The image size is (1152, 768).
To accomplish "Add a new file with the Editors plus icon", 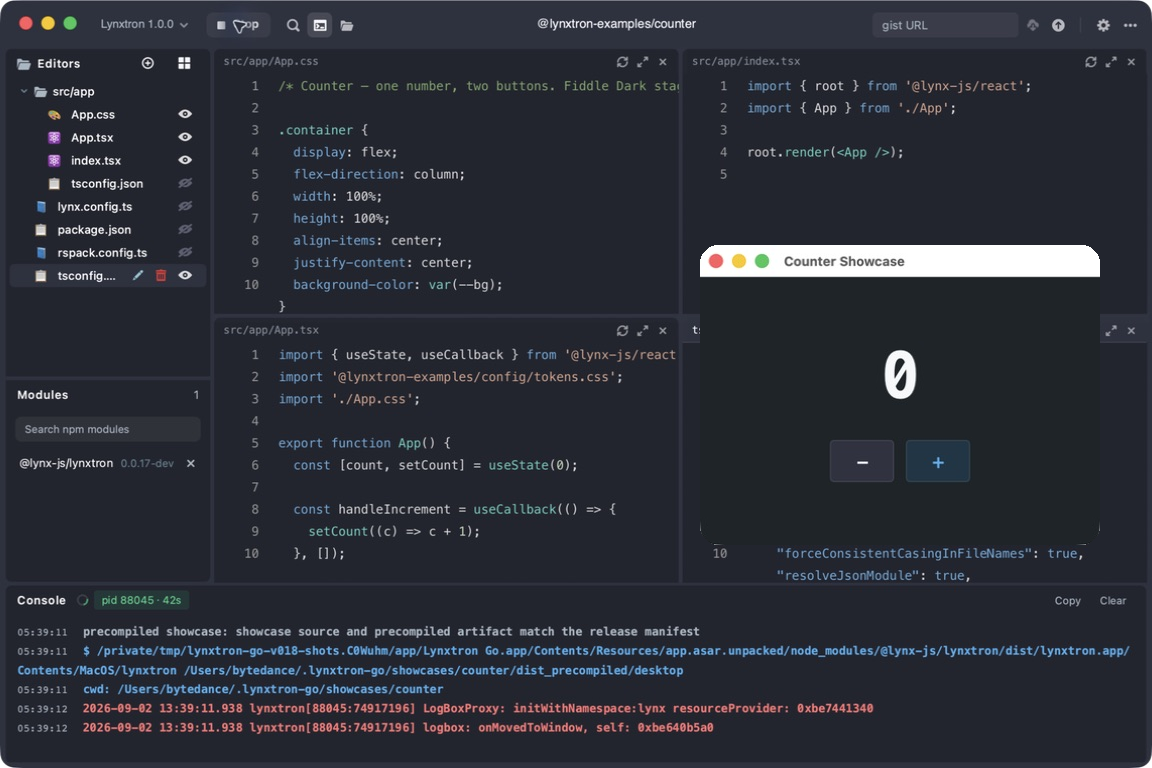I will (x=148, y=63).
